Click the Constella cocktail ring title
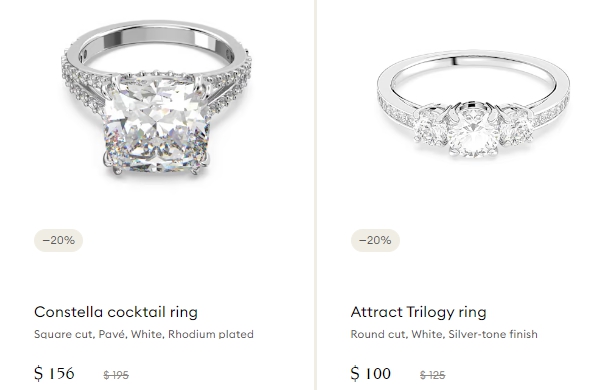 coord(116,312)
